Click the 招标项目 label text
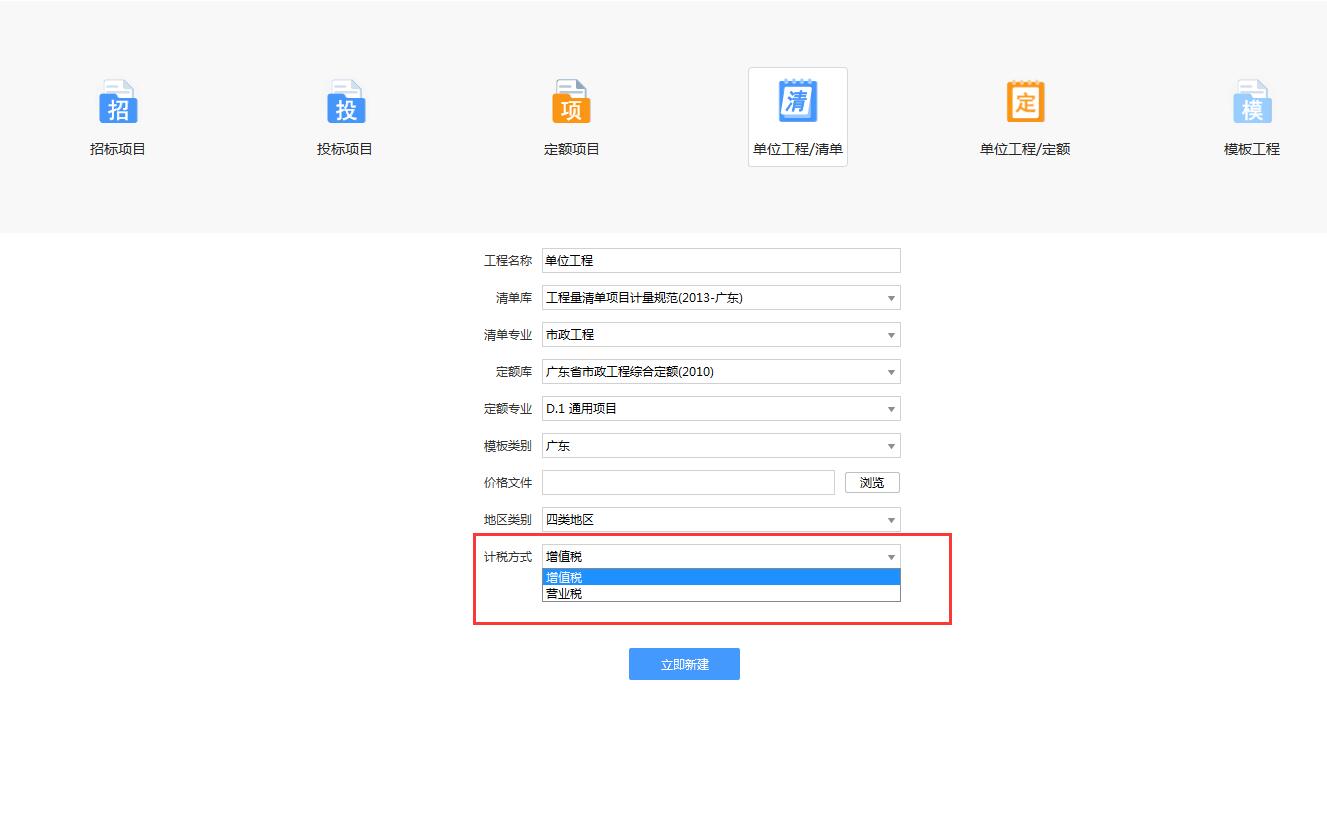Image resolution: width=1327 pixels, height=821 pixels. (118, 149)
